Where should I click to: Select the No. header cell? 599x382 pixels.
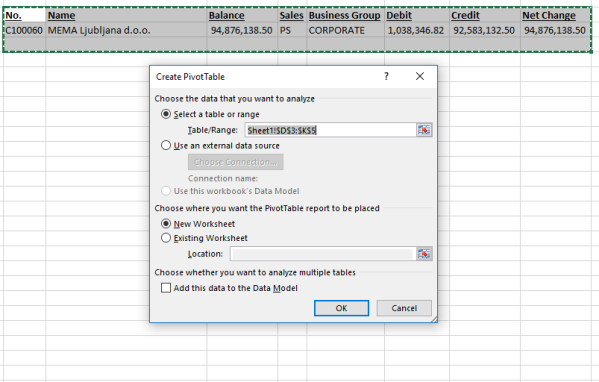click(24, 15)
